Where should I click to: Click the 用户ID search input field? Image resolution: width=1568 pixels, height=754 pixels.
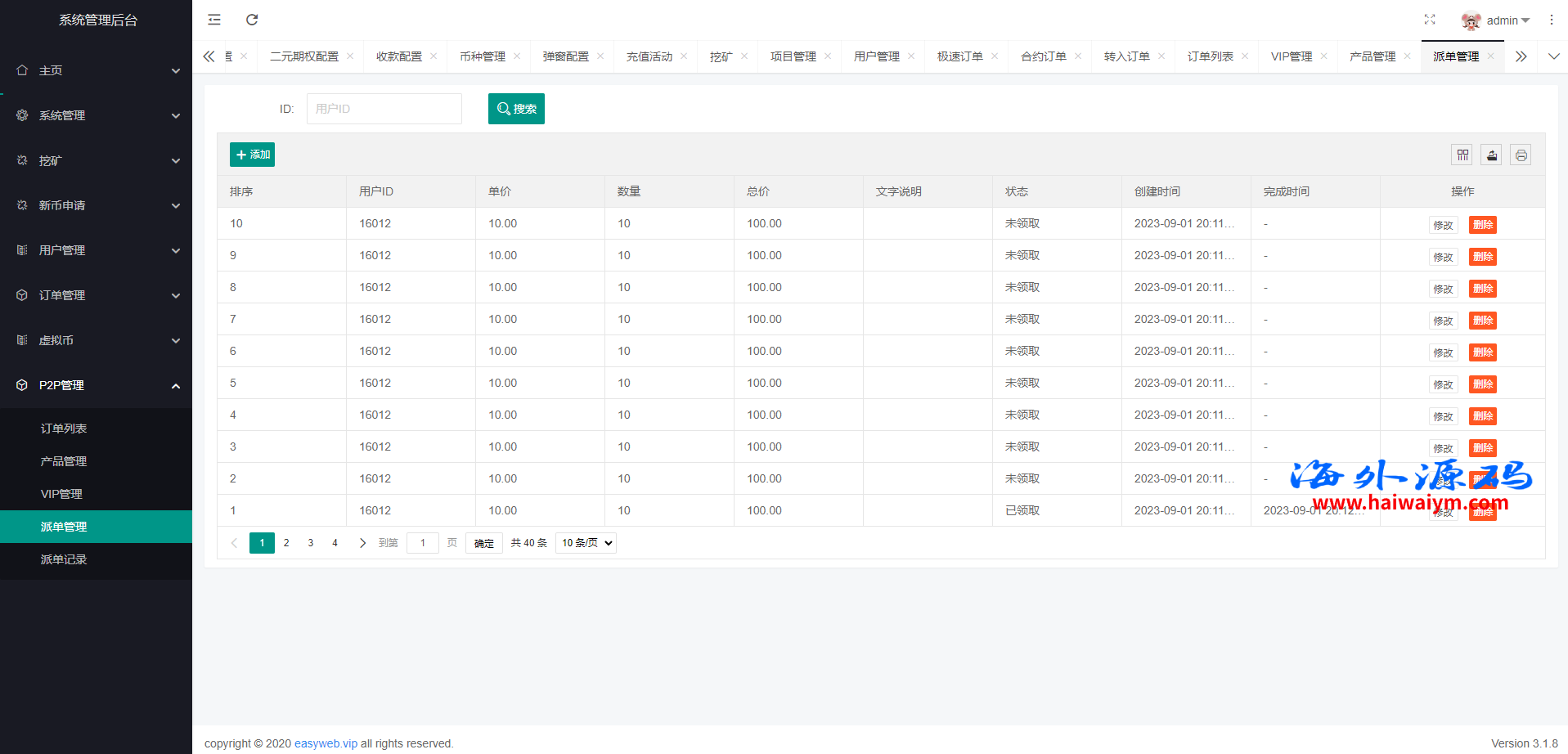coord(384,109)
